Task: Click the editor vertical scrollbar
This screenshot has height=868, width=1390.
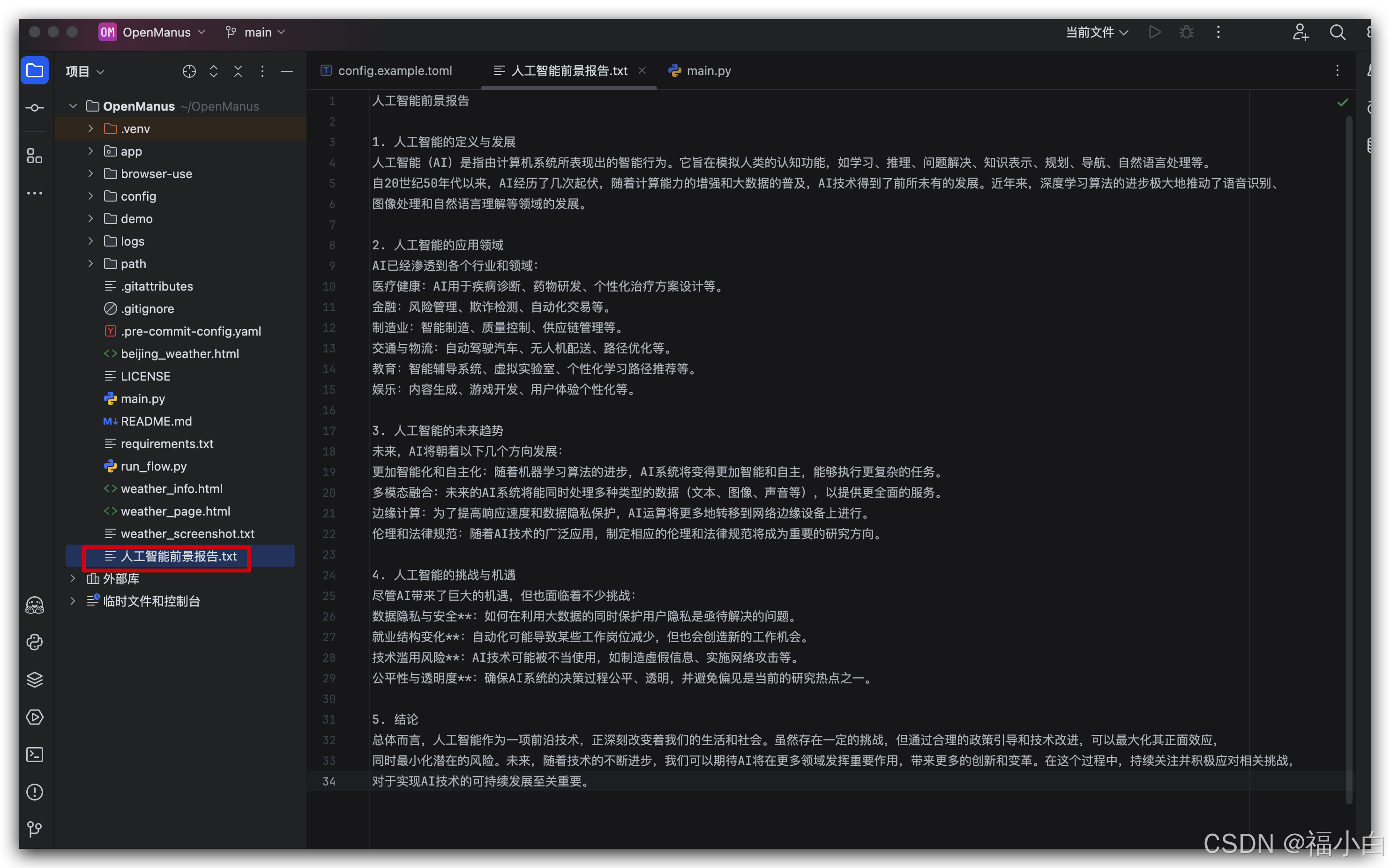Action: [1349, 459]
